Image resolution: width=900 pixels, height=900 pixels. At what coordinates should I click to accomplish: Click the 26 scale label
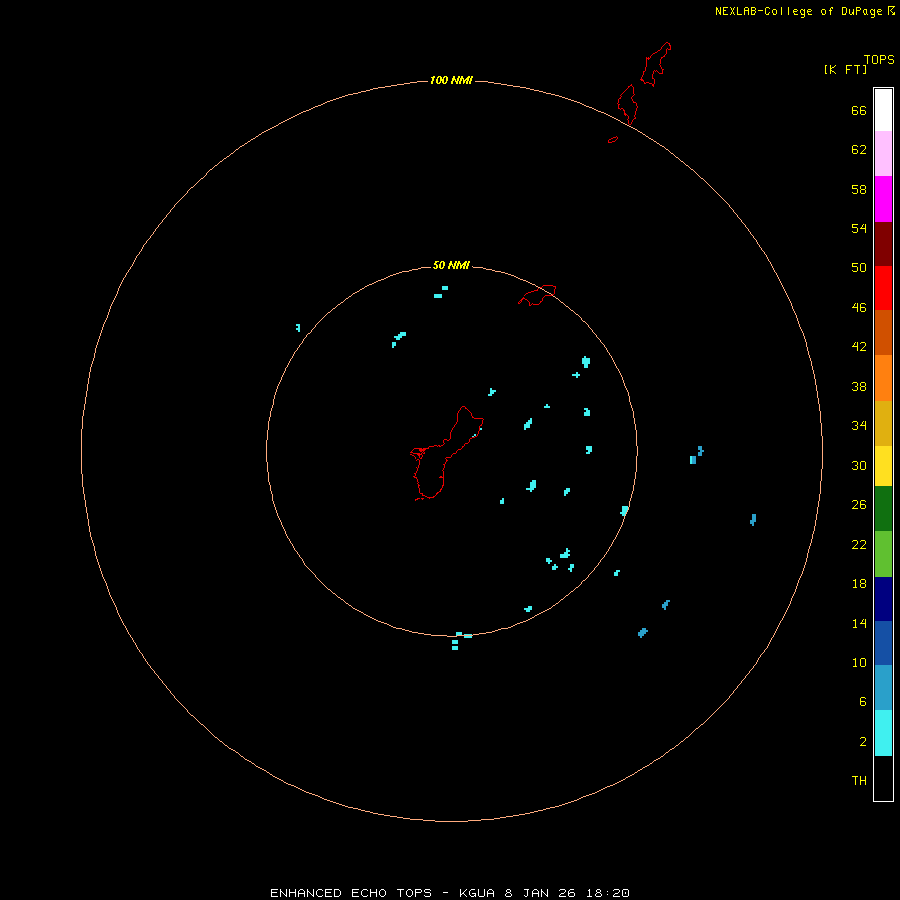coord(859,504)
